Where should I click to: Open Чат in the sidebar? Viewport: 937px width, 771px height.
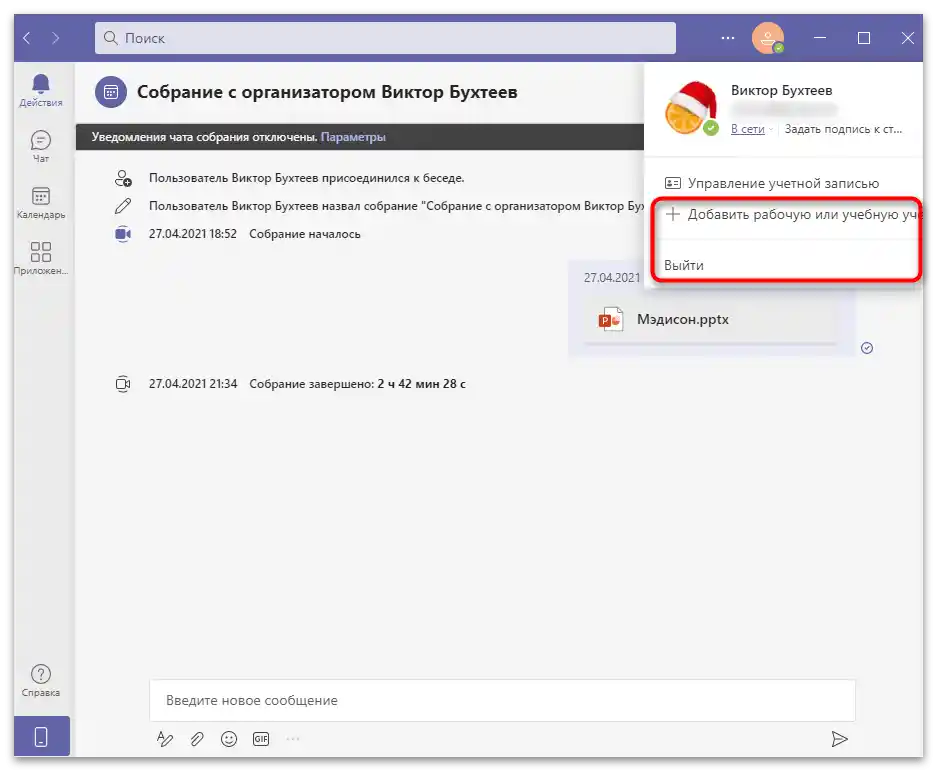41,147
